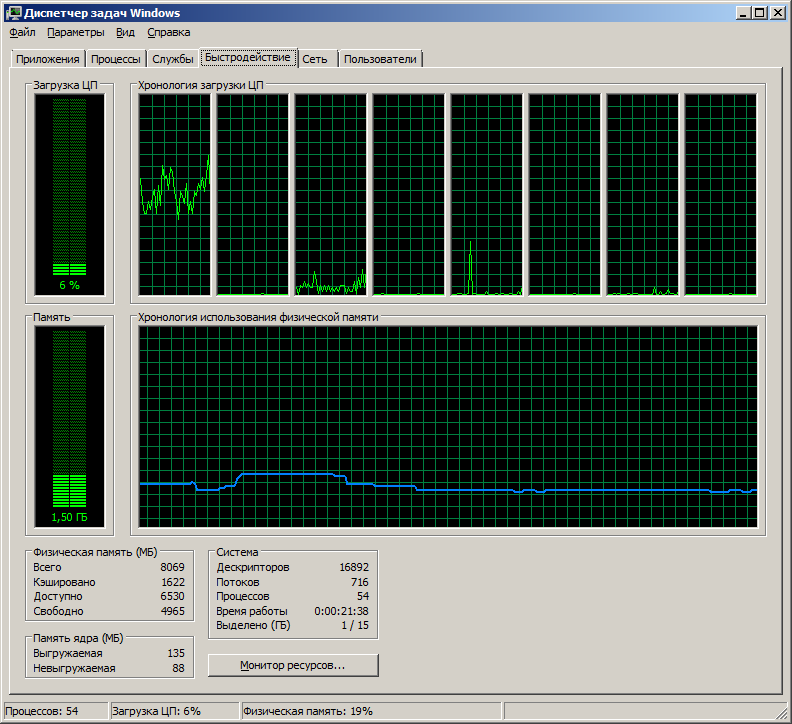The width and height of the screenshot is (792, 724).
Task: Open the Вид menu
Action: tap(125, 32)
